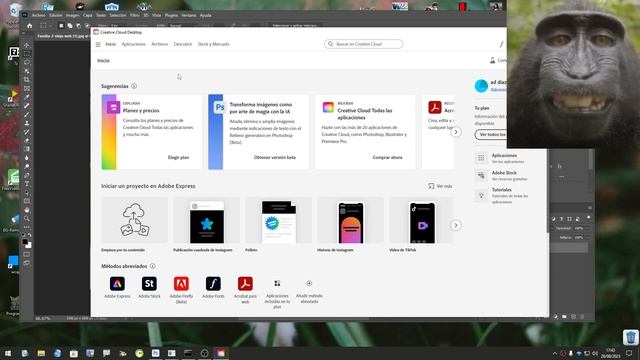Click Obtener versión beta button
This screenshot has width=640, height=360.
click(x=275, y=158)
